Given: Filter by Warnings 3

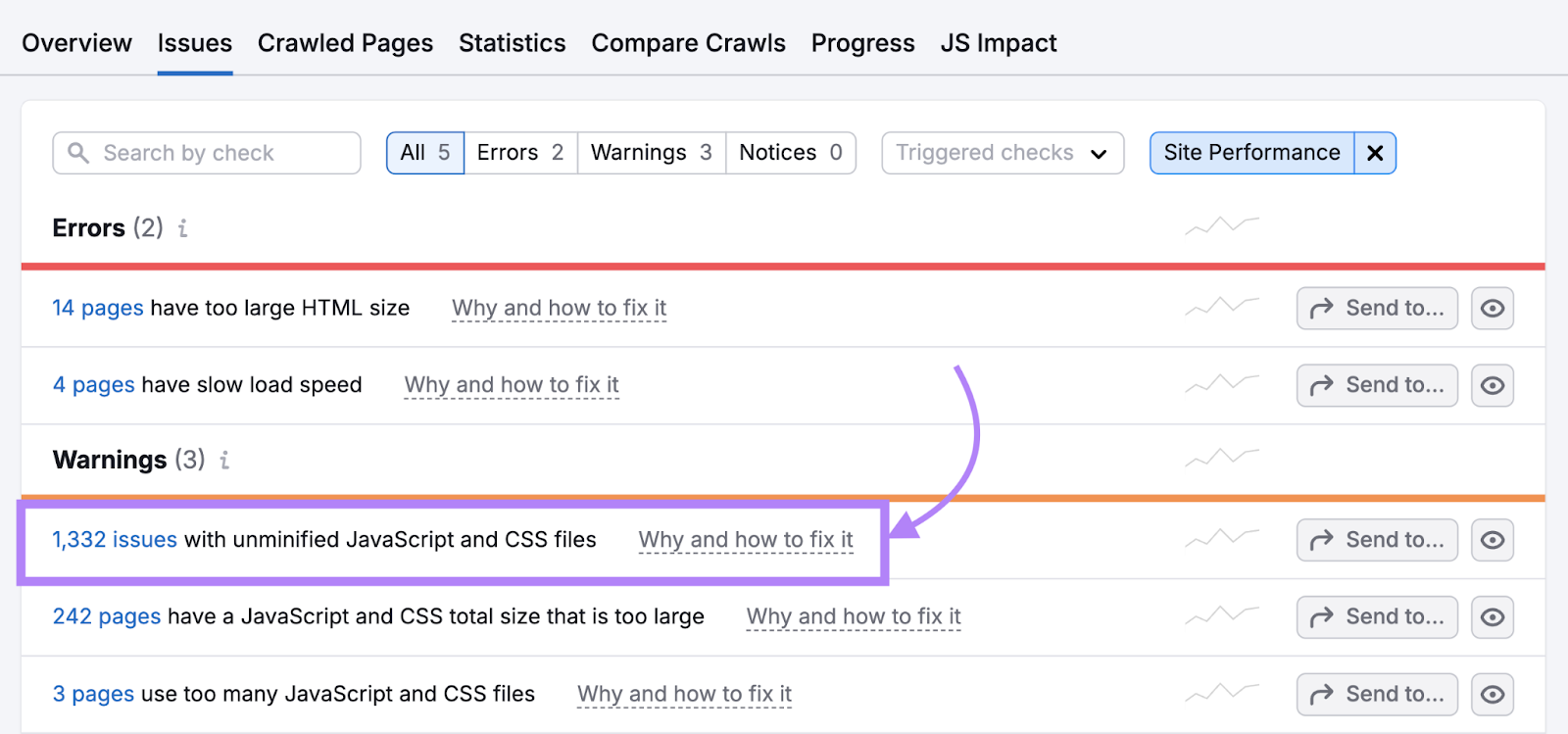Looking at the screenshot, I should coord(651,153).
